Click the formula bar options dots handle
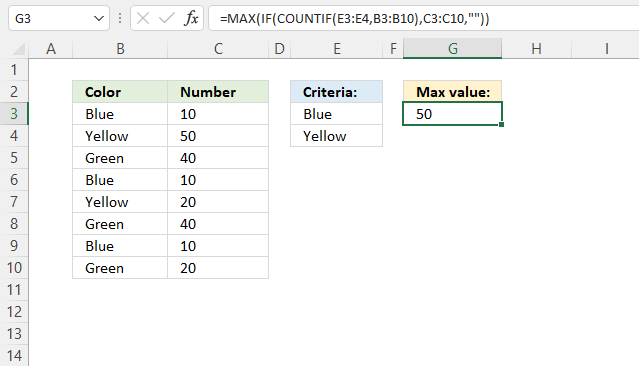639x366 pixels. (x=120, y=18)
